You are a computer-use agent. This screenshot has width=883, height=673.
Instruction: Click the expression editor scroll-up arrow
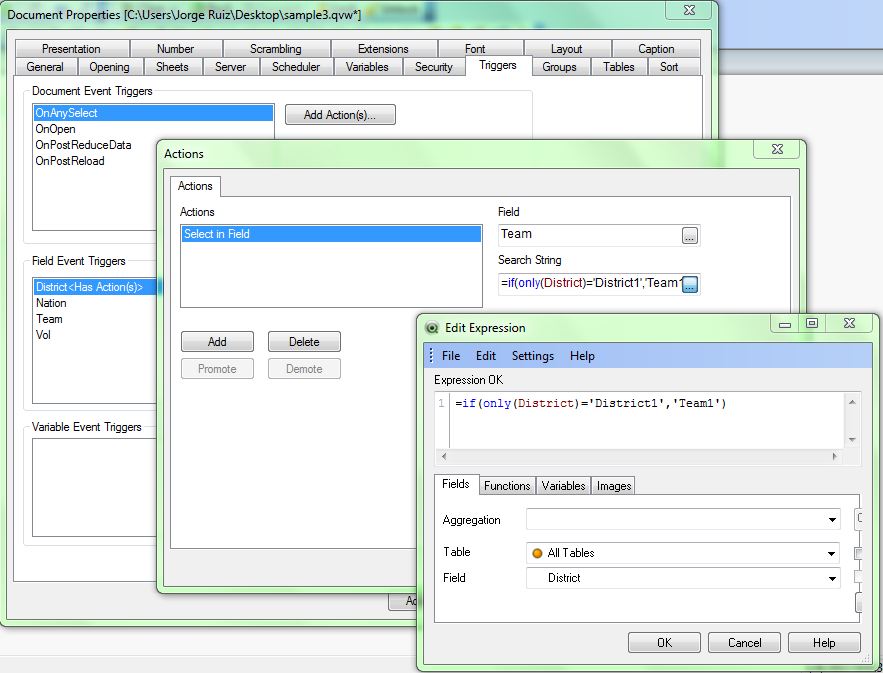[x=851, y=402]
